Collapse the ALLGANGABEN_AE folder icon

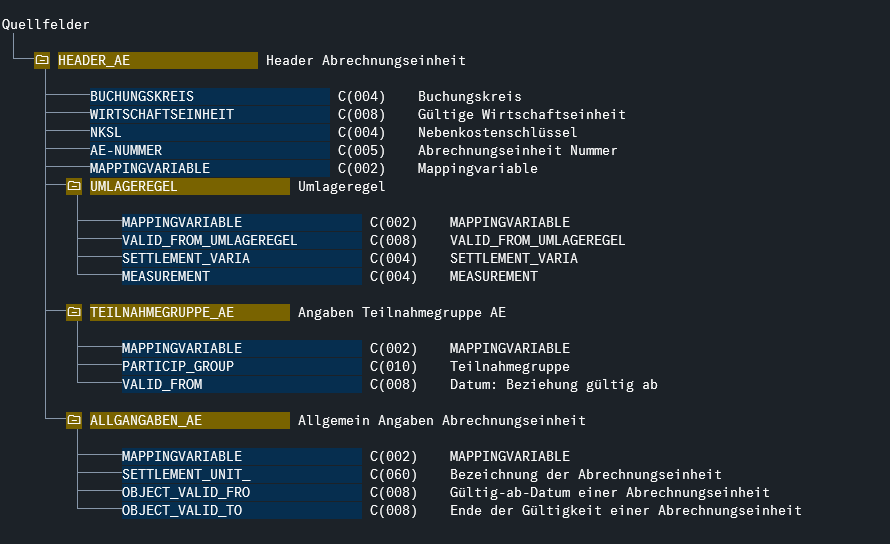click(x=74, y=420)
